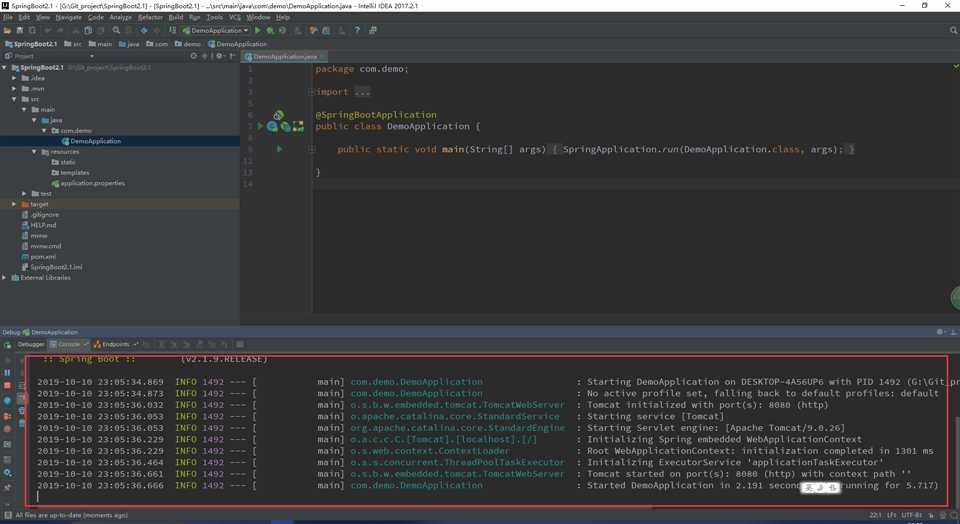This screenshot has height=524, width=960.
Task: Click the Tomcat started on port 8080 line
Action: (474, 474)
